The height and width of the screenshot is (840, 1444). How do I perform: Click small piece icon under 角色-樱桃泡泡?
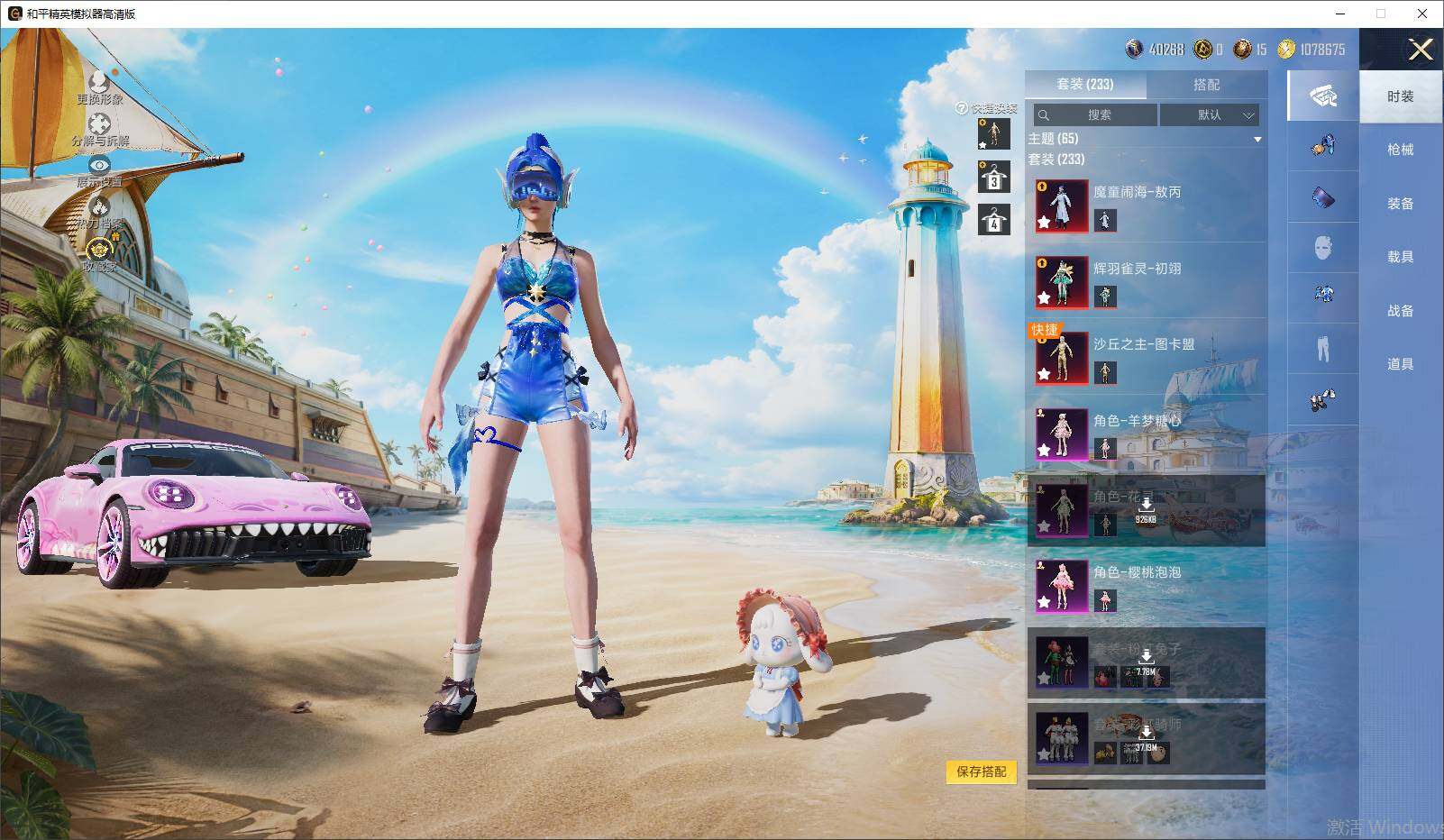tap(1105, 600)
